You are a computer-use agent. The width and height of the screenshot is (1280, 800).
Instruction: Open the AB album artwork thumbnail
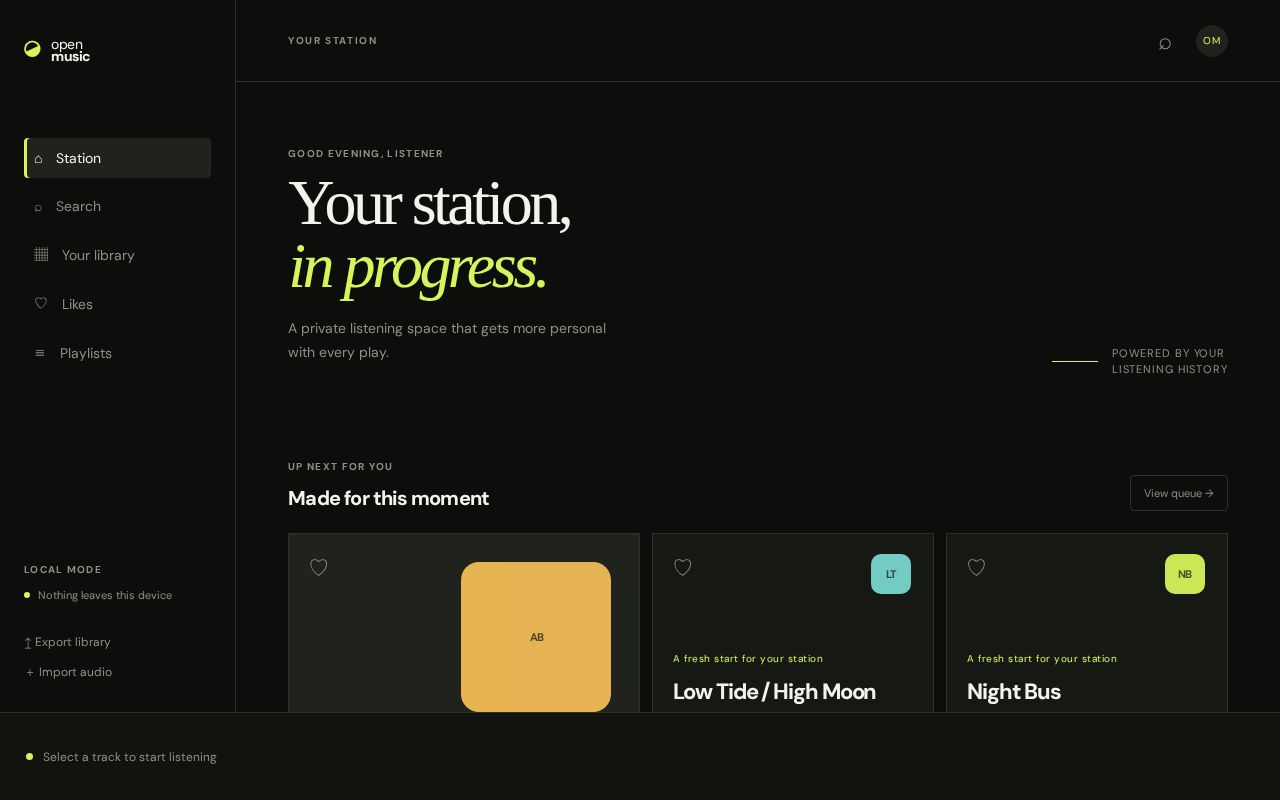pos(536,637)
